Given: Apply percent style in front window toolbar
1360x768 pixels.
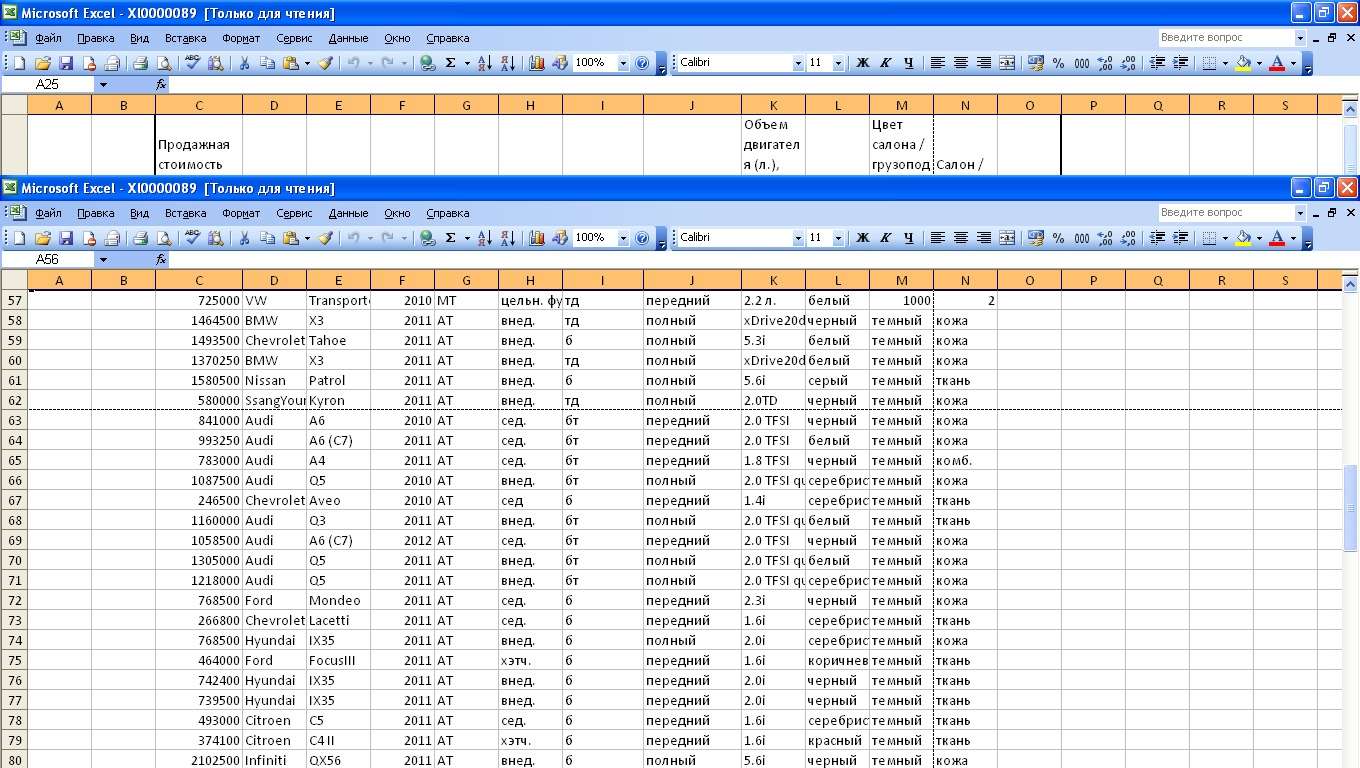Looking at the screenshot, I should (1059, 238).
